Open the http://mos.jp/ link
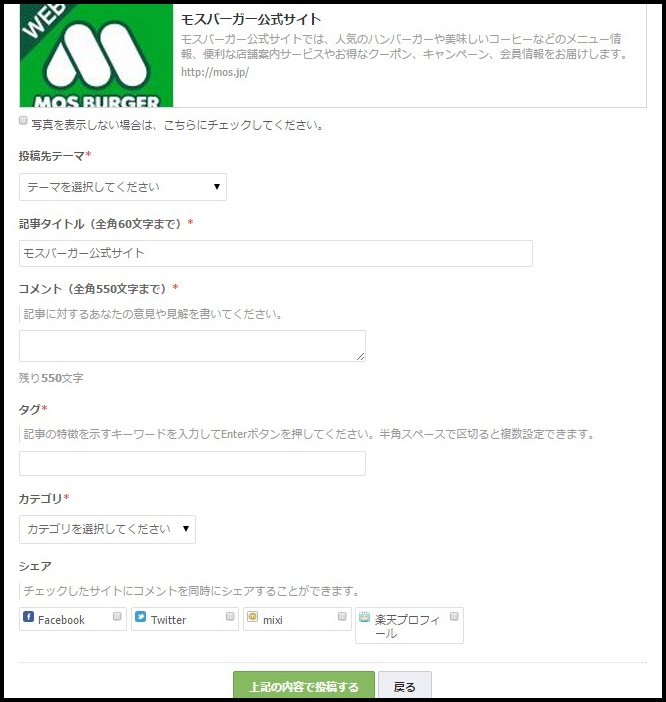Image resolution: width=666 pixels, height=702 pixels. [215, 72]
